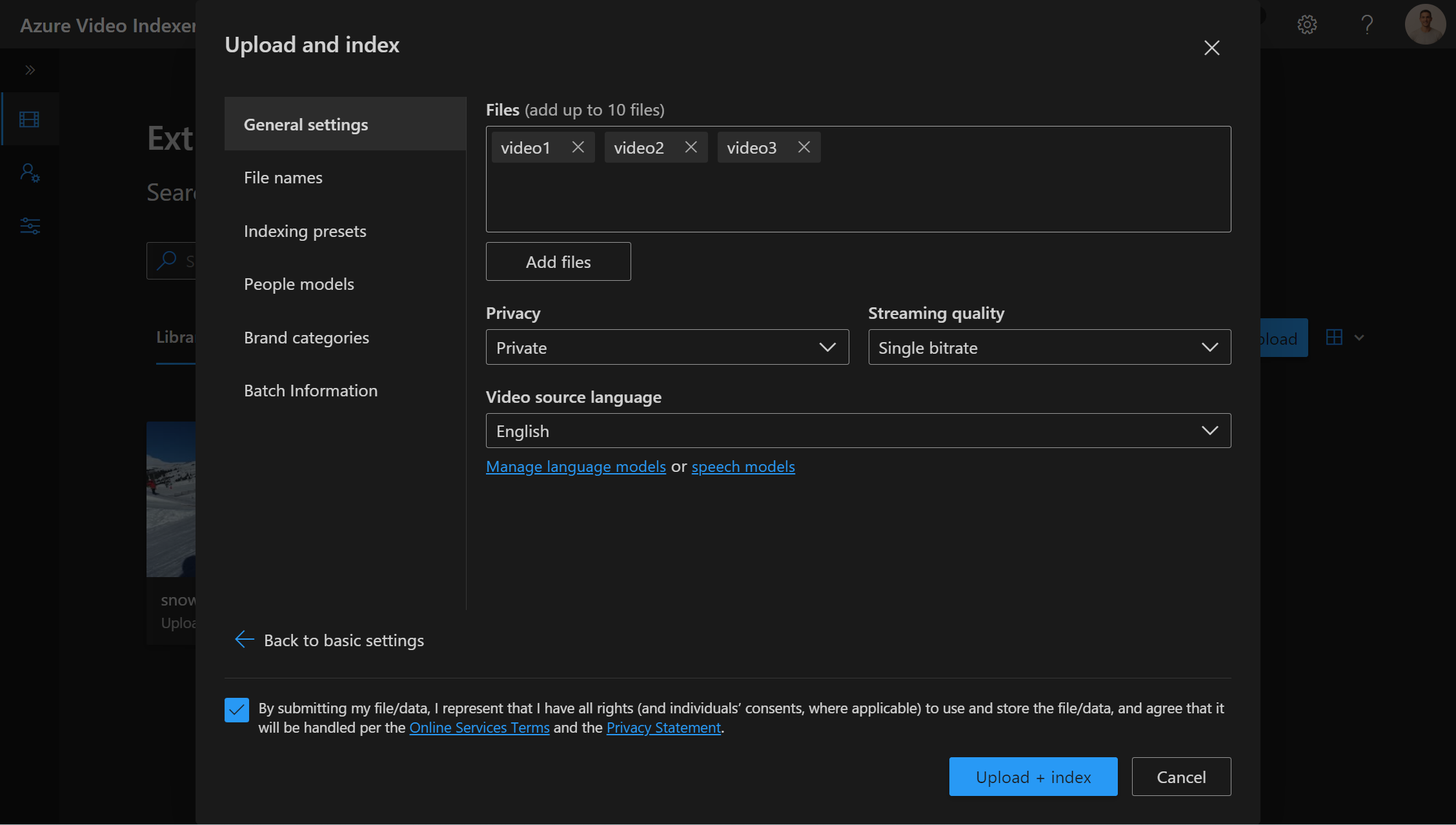Click the user account icon in top-right
Screen dimensions: 1456x825
pos(1425,24)
